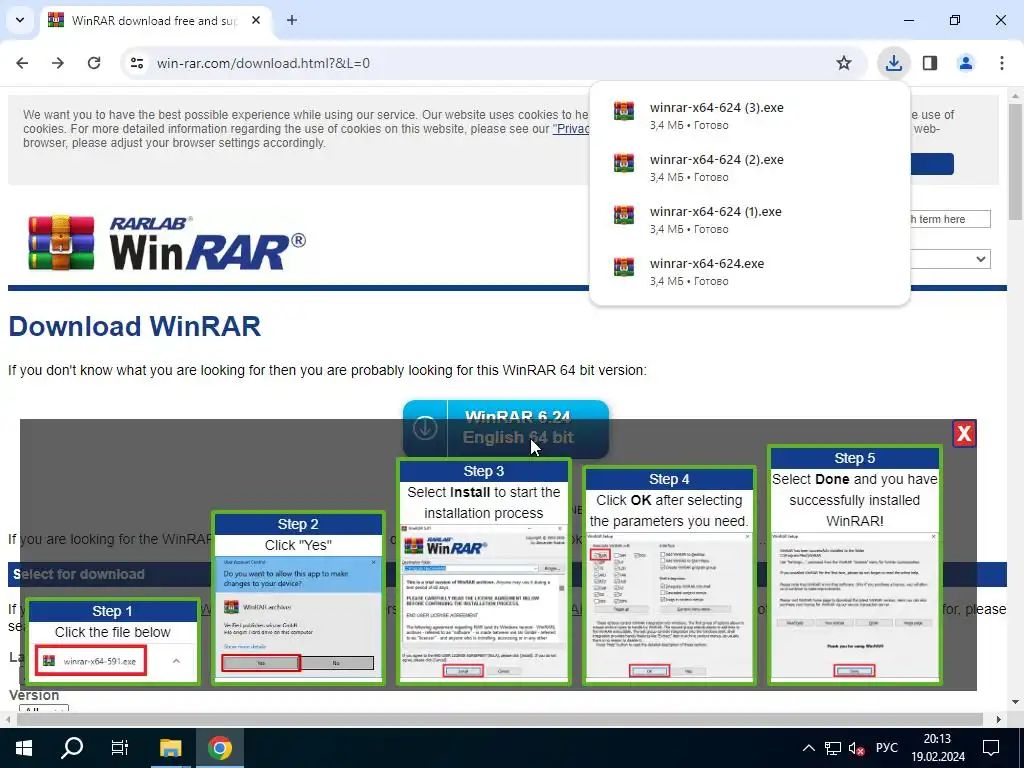
Task: Open winrar-x64-624 (3).exe from downloads
Action: coord(749,114)
